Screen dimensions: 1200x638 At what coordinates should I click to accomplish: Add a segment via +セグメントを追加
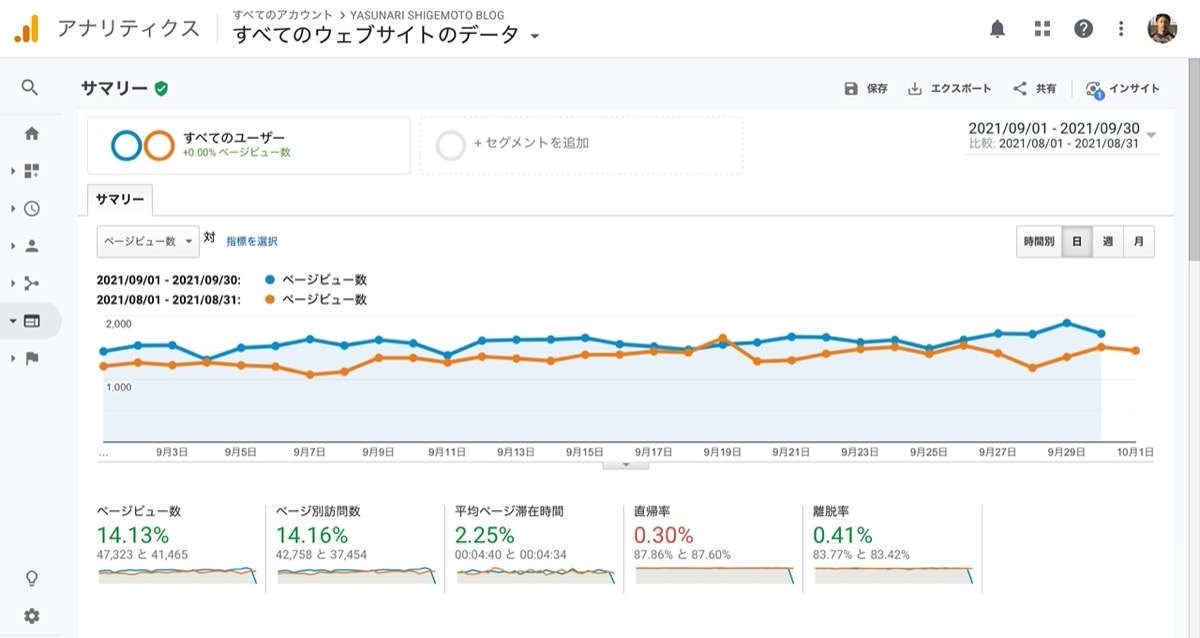581,145
